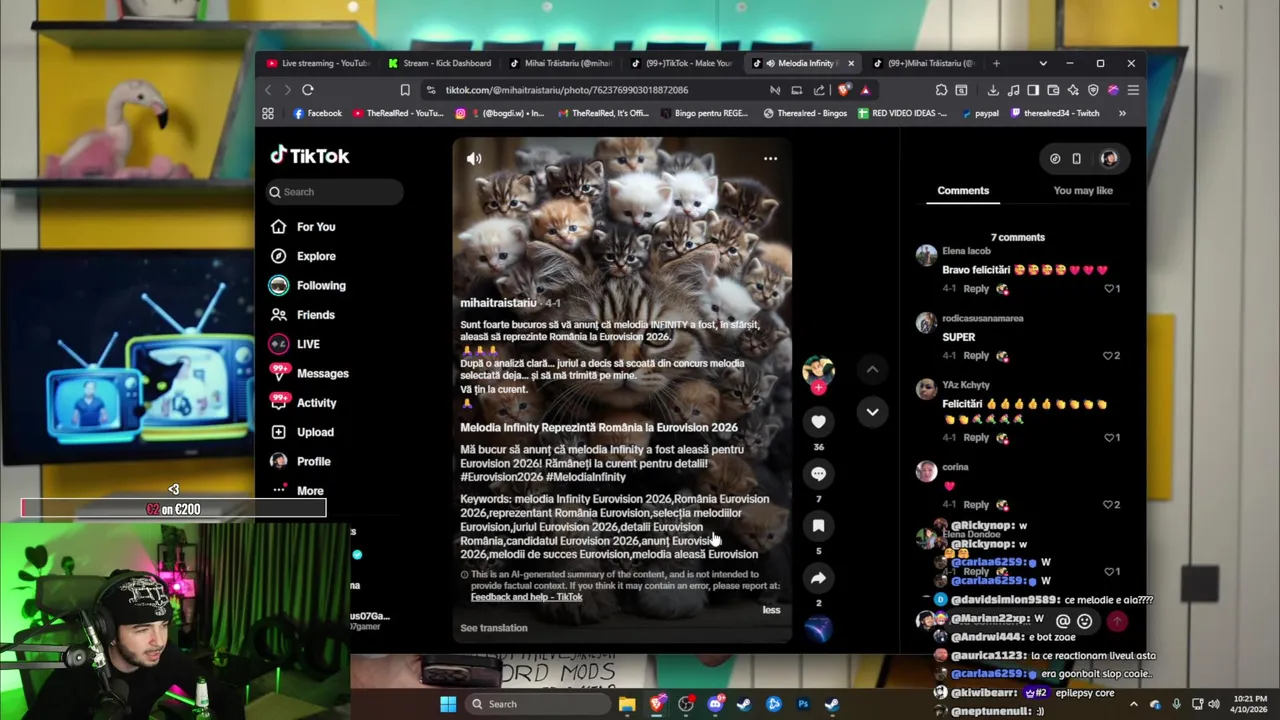Click the browser address bar URL
The height and width of the screenshot is (720, 1280).
567,90
